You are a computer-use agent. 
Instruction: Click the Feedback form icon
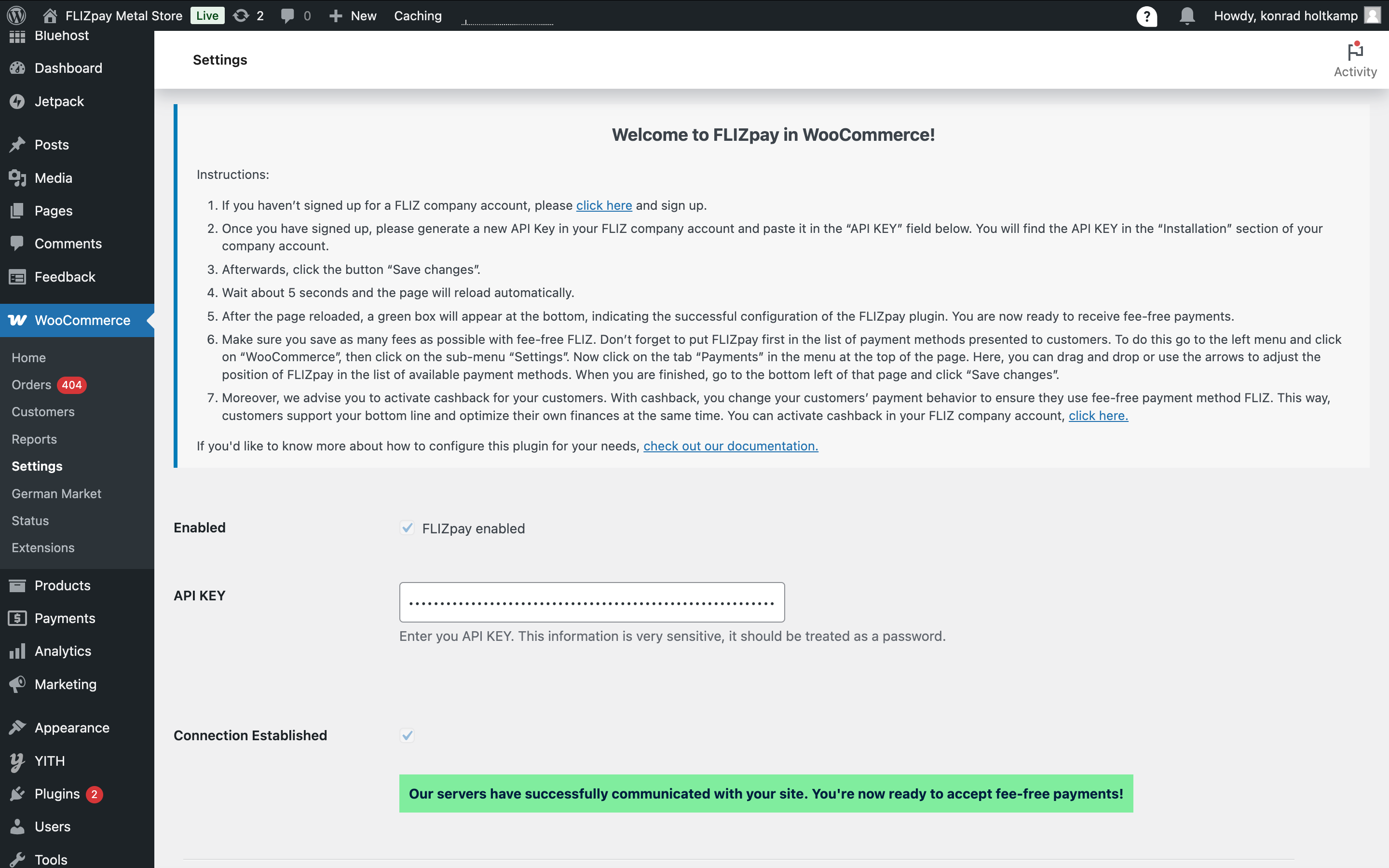(17, 277)
